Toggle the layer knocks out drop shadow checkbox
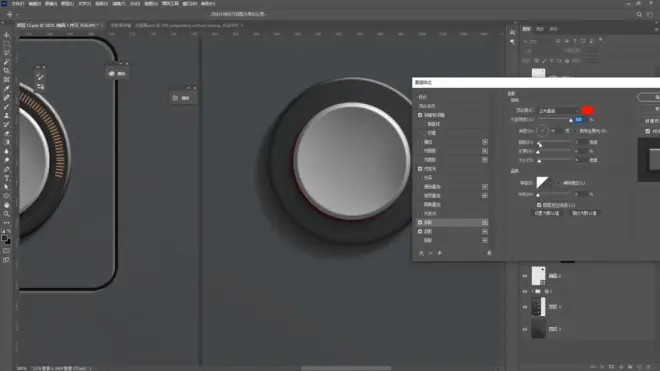660x371 pixels. 539,205
